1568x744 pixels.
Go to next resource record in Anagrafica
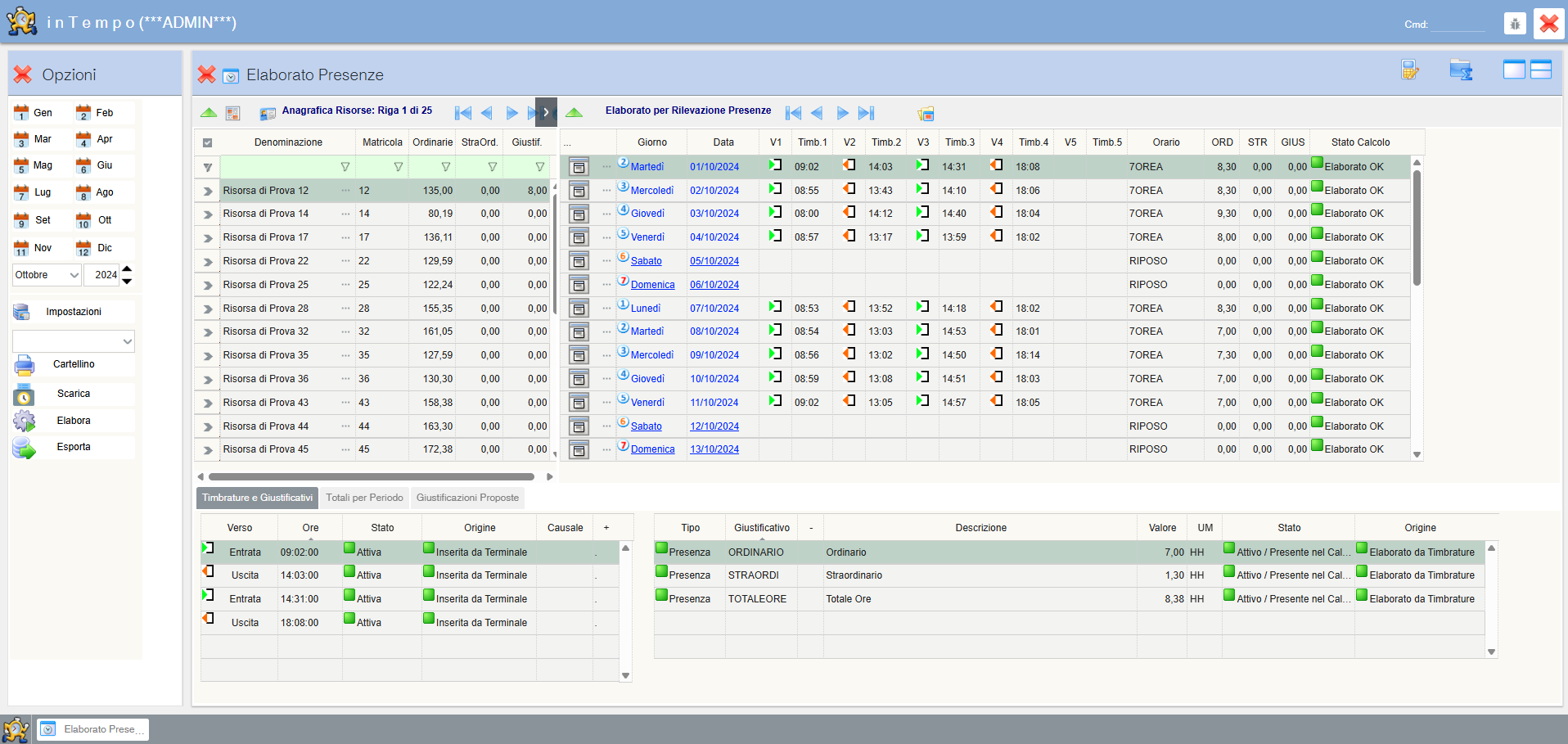point(512,113)
